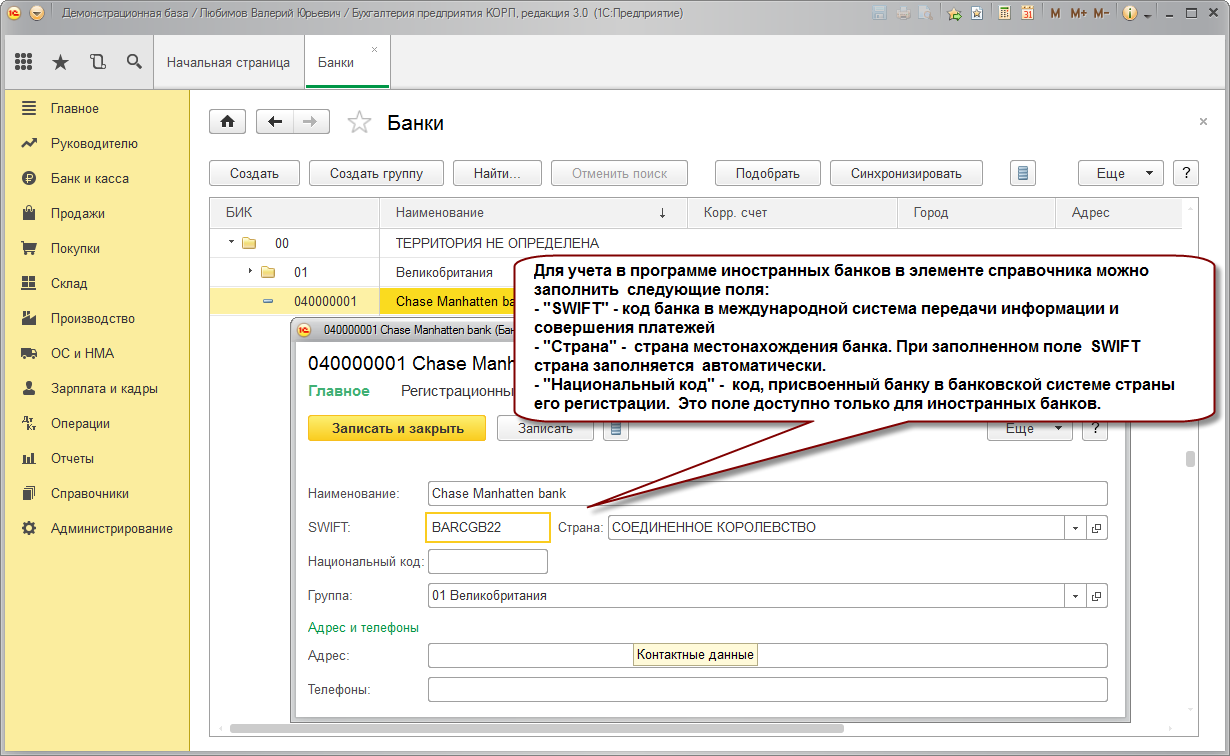This screenshot has height=756, width=1230.
Task: Add Банки to favorites star
Action: pos(359,123)
